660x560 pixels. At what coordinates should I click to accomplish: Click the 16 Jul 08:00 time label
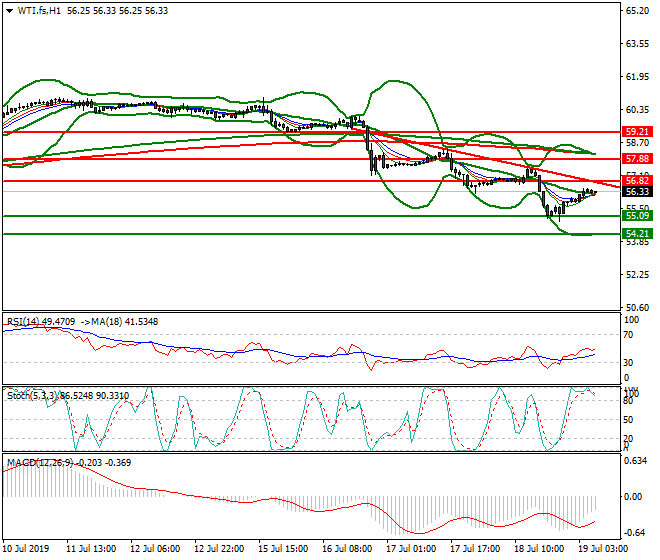pos(347,549)
